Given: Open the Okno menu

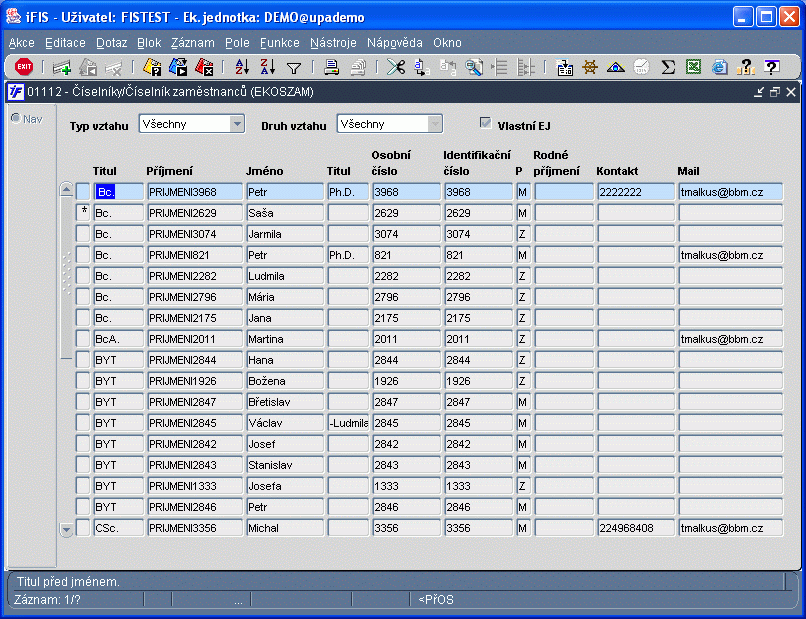Looking at the screenshot, I should coord(447,43).
